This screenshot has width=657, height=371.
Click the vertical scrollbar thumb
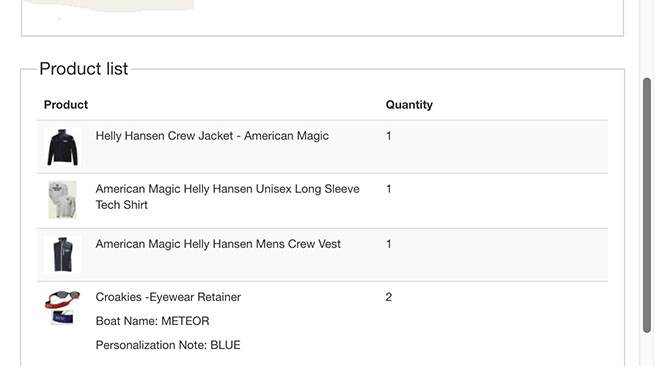pyautogui.click(x=647, y=205)
